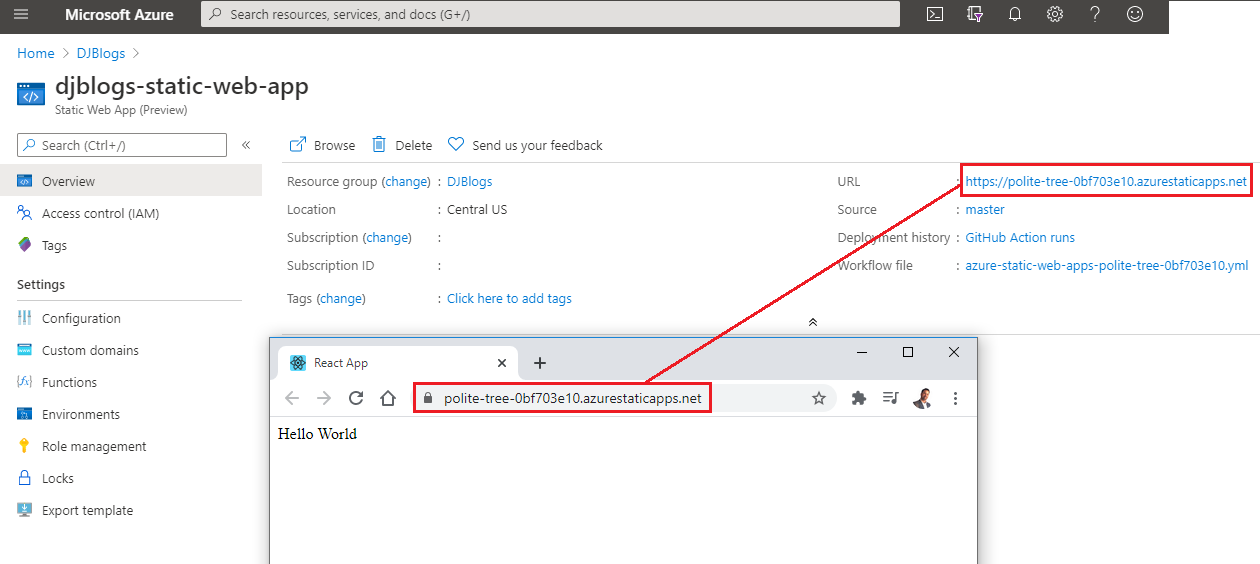Open GitHub Action runs link

(1019, 238)
